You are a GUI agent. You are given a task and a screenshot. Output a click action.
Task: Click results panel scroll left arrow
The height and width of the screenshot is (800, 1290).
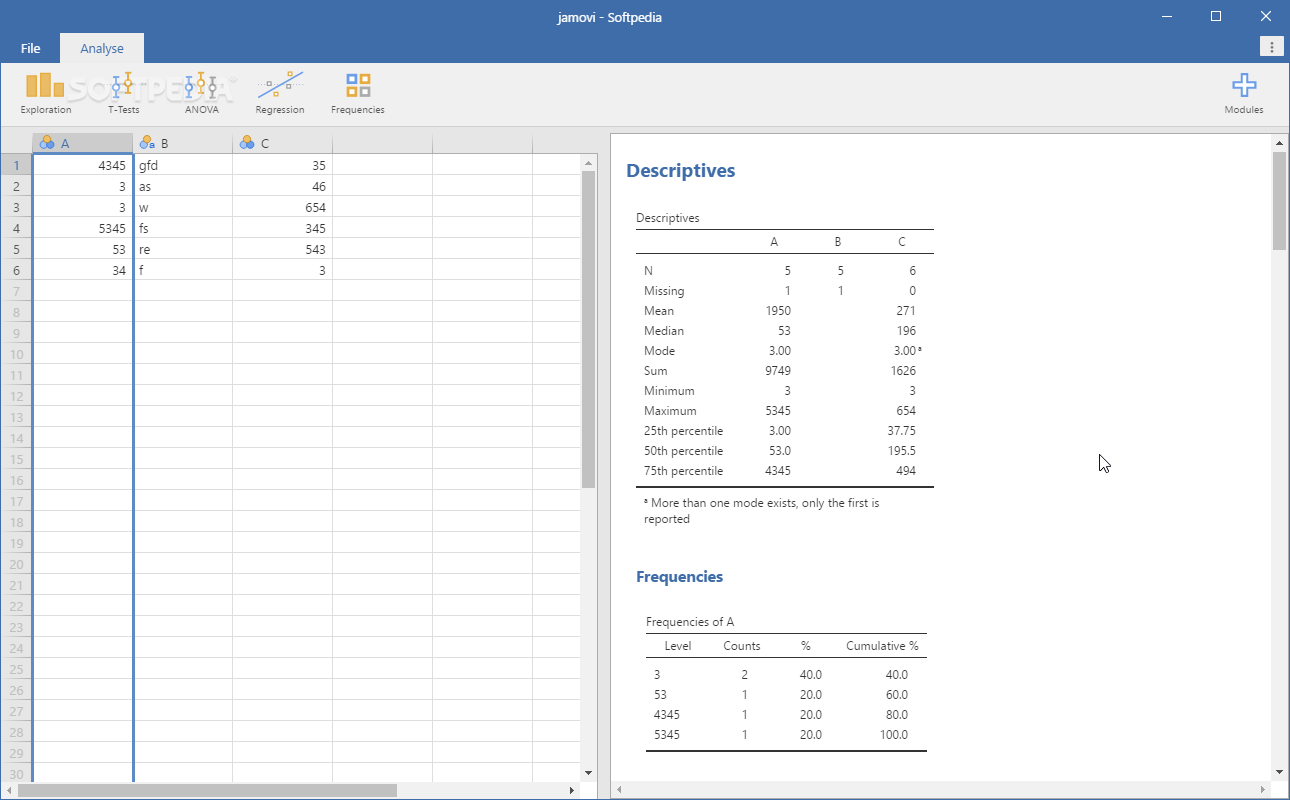point(619,790)
